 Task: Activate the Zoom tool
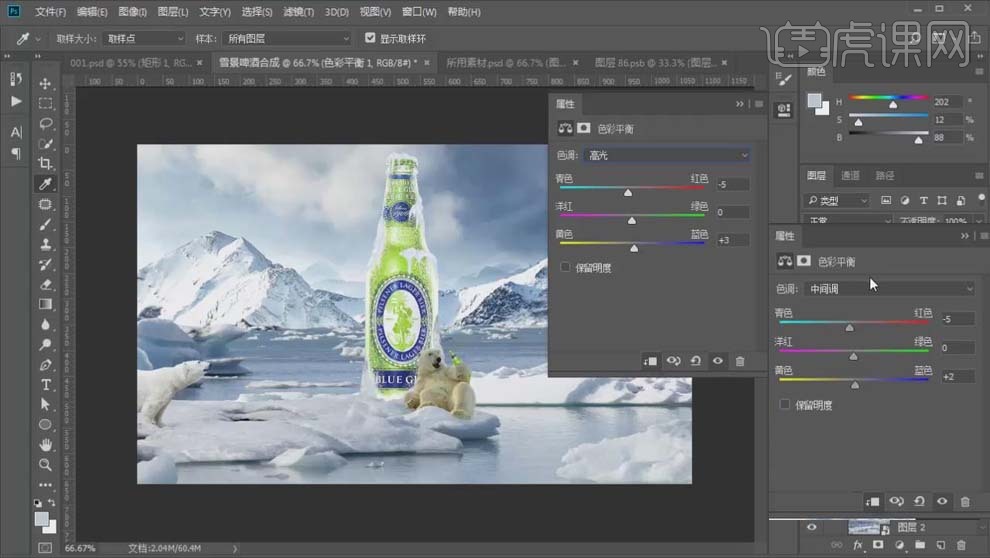pyautogui.click(x=46, y=464)
